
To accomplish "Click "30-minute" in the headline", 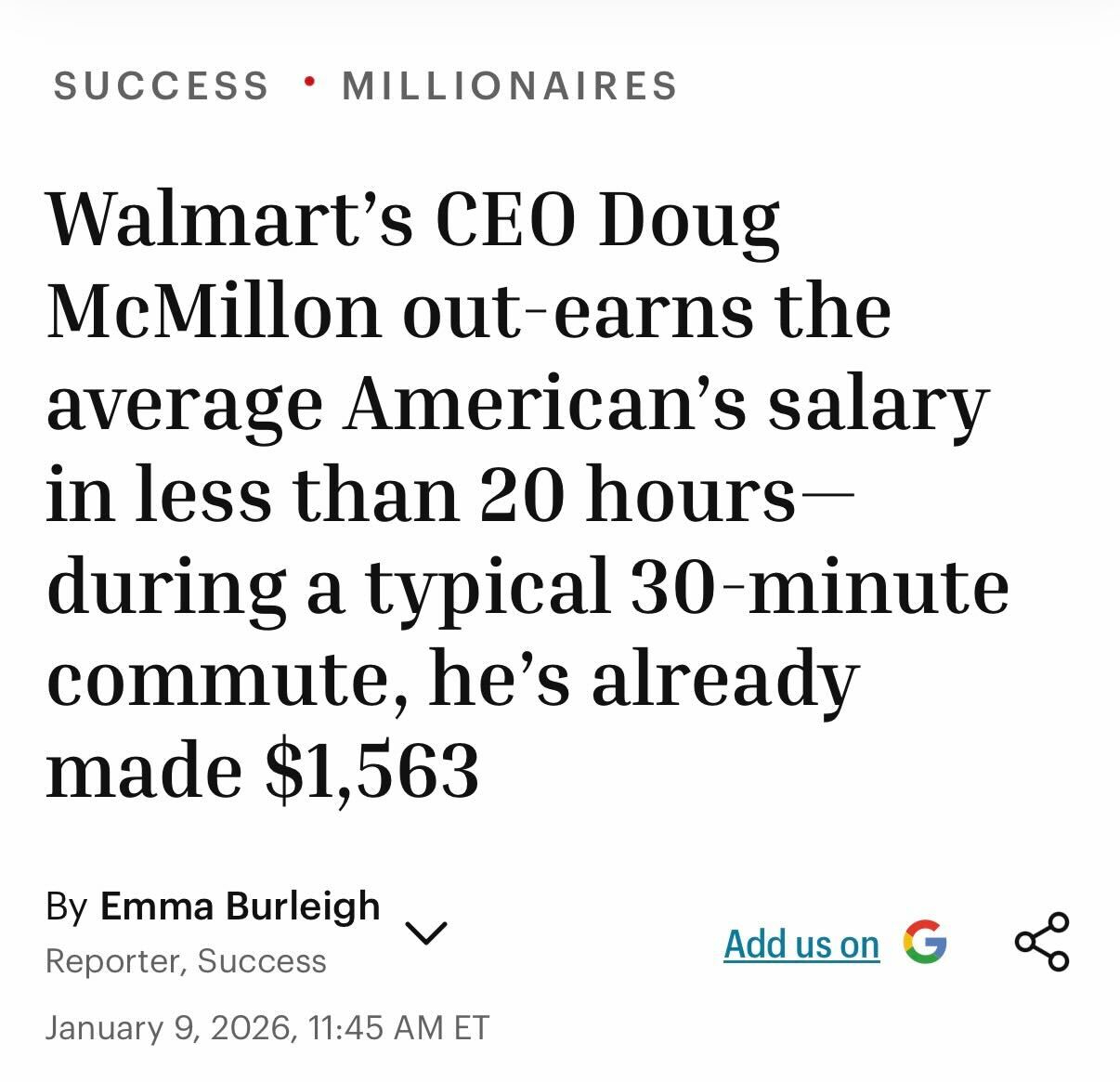I will (x=820, y=587).
